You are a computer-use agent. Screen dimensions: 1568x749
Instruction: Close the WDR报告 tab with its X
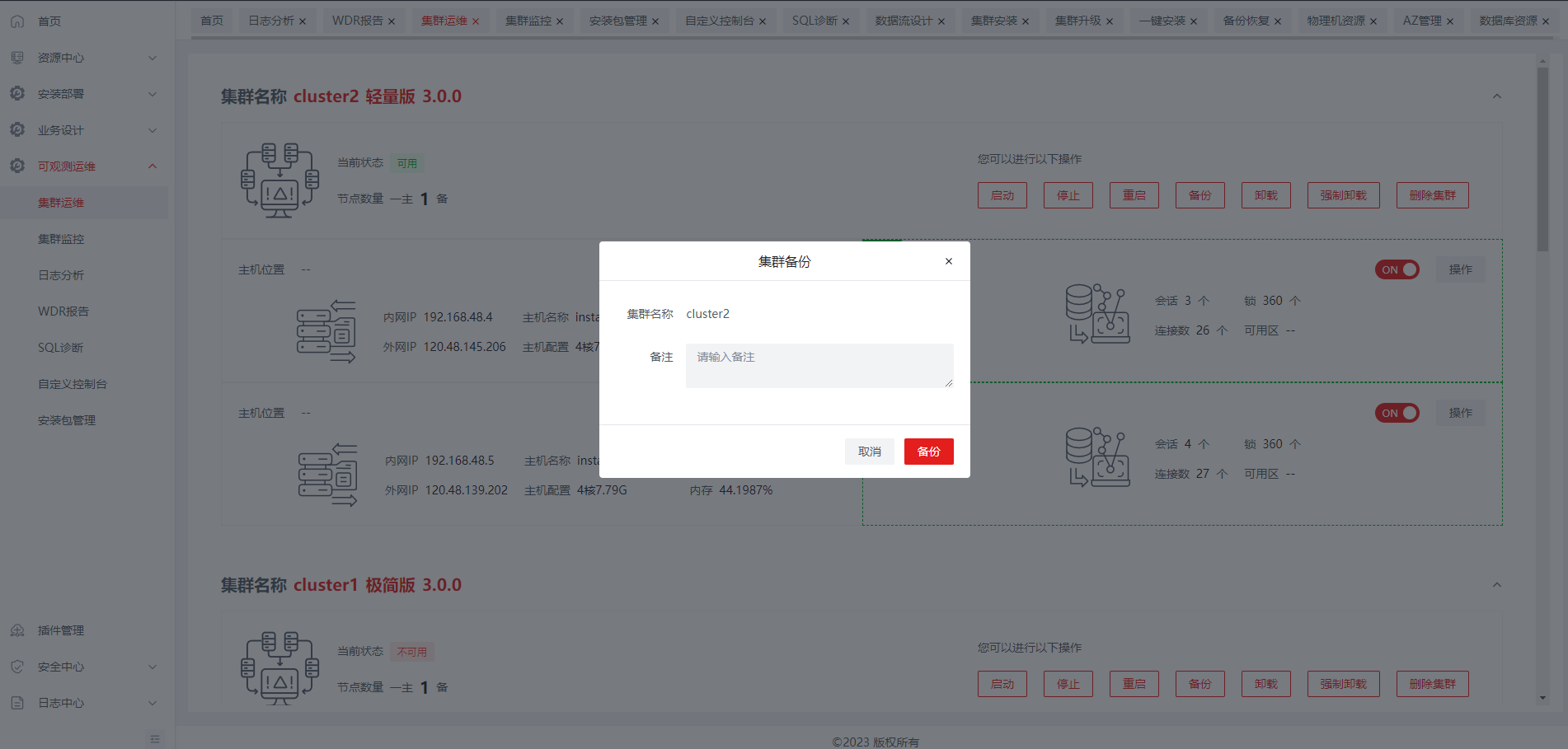pos(392,21)
